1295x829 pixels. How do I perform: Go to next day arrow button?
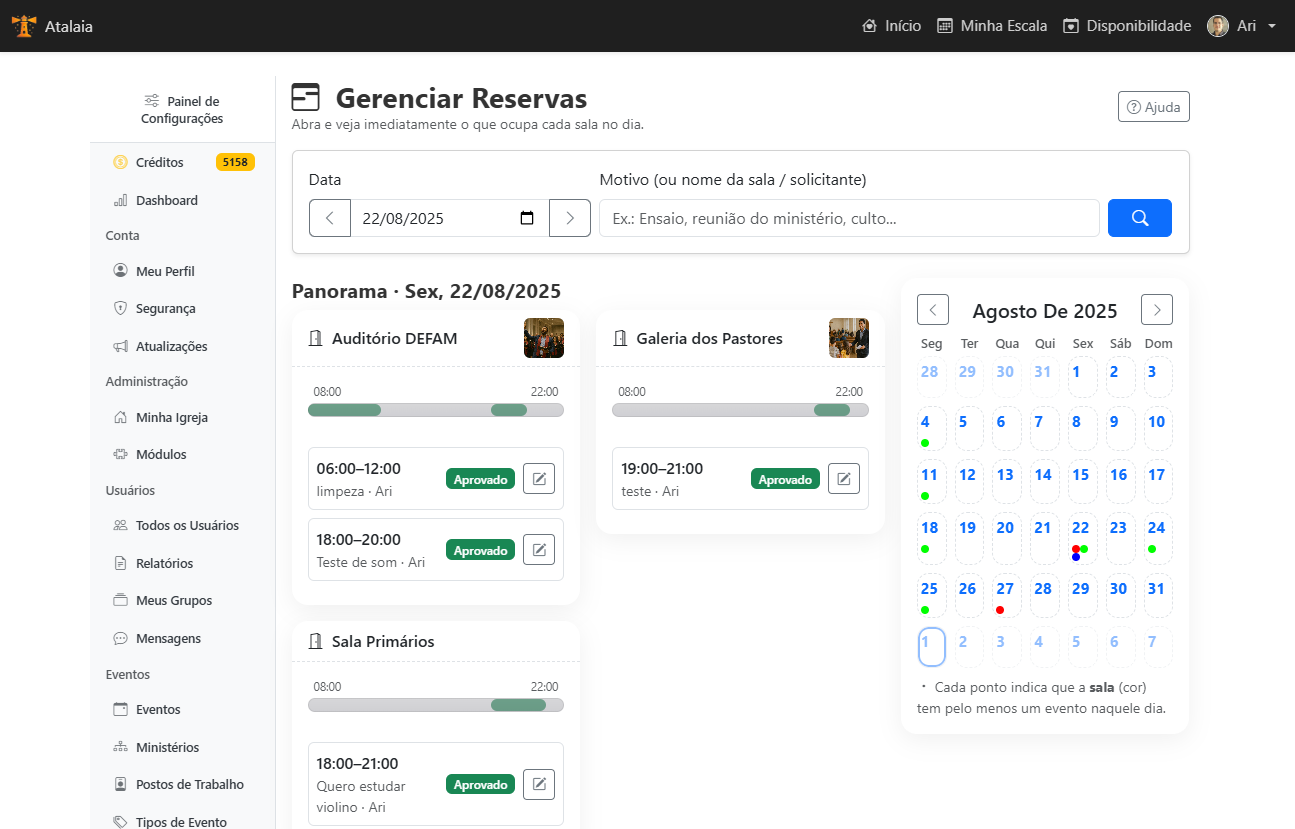570,218
